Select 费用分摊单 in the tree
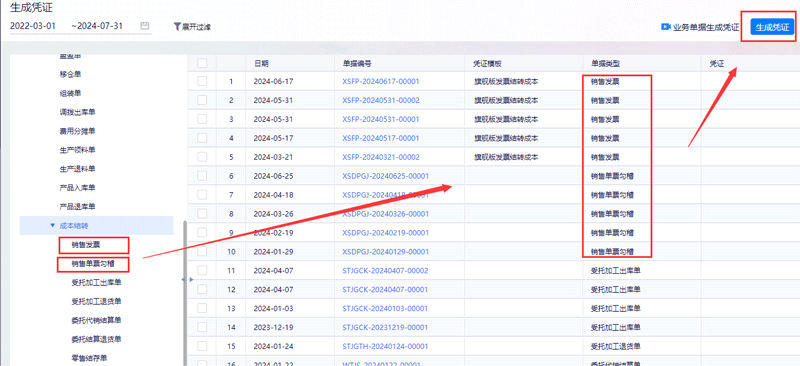This screenshot has width=800, height=366. [78, 131]
